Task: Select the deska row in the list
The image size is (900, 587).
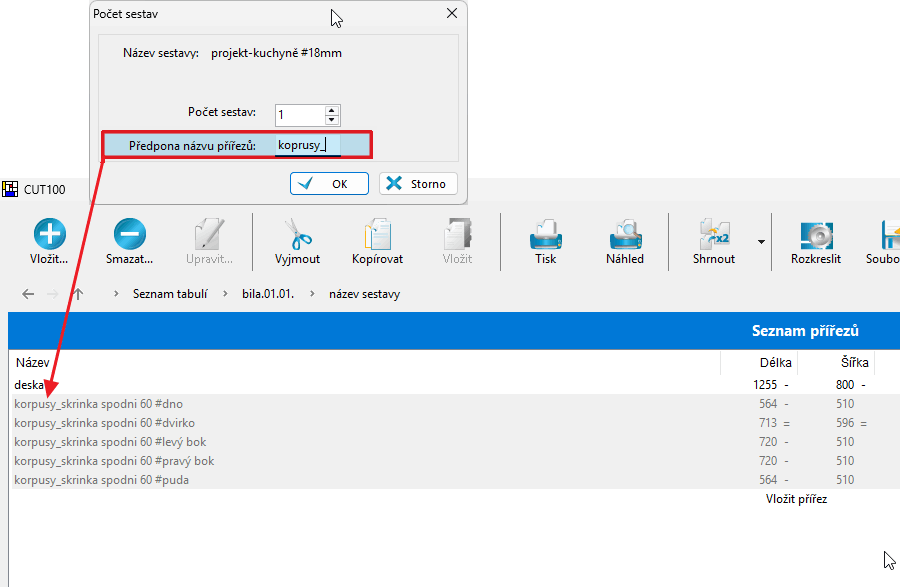Action: (x=30, y=385)
